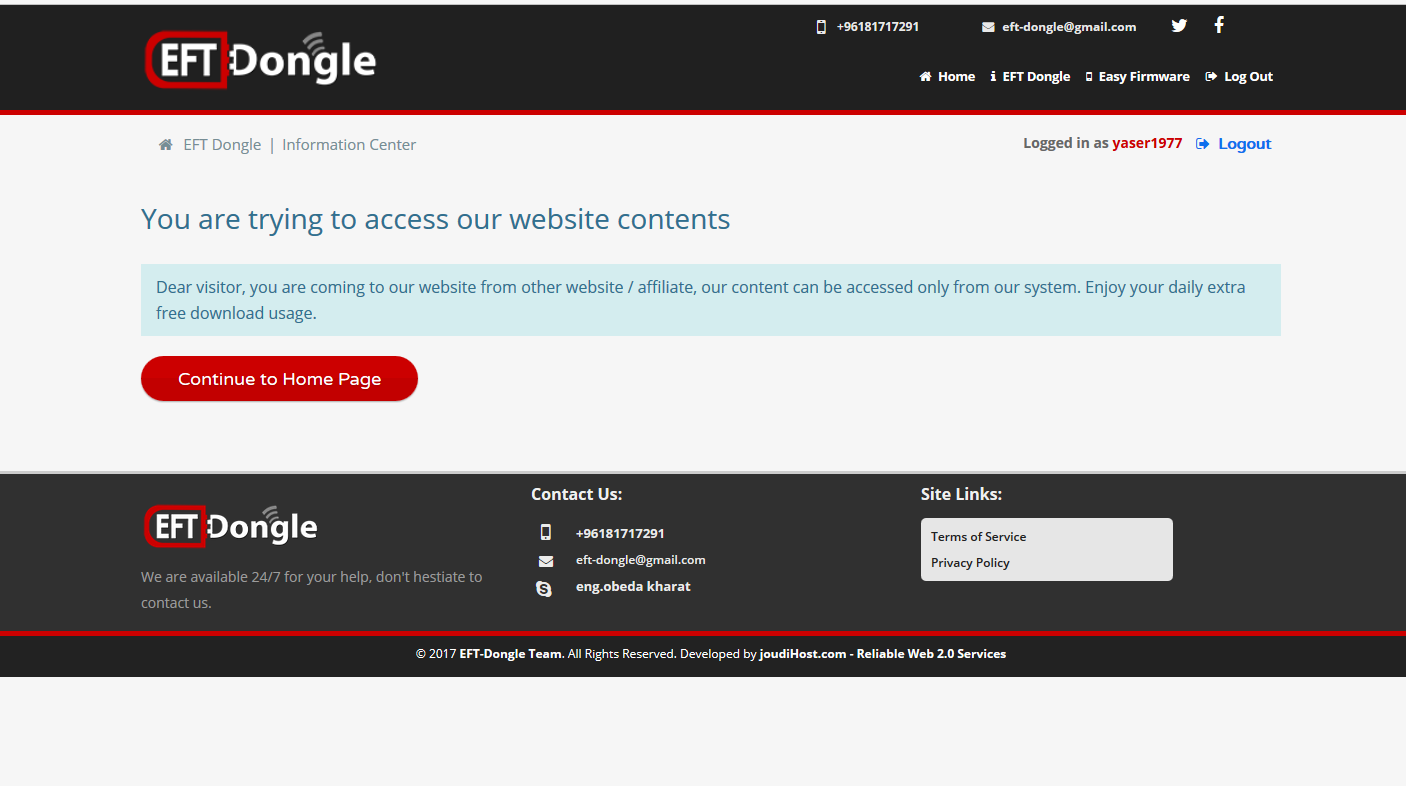Click the Dear visitor notice message

(x=711, y=300)
